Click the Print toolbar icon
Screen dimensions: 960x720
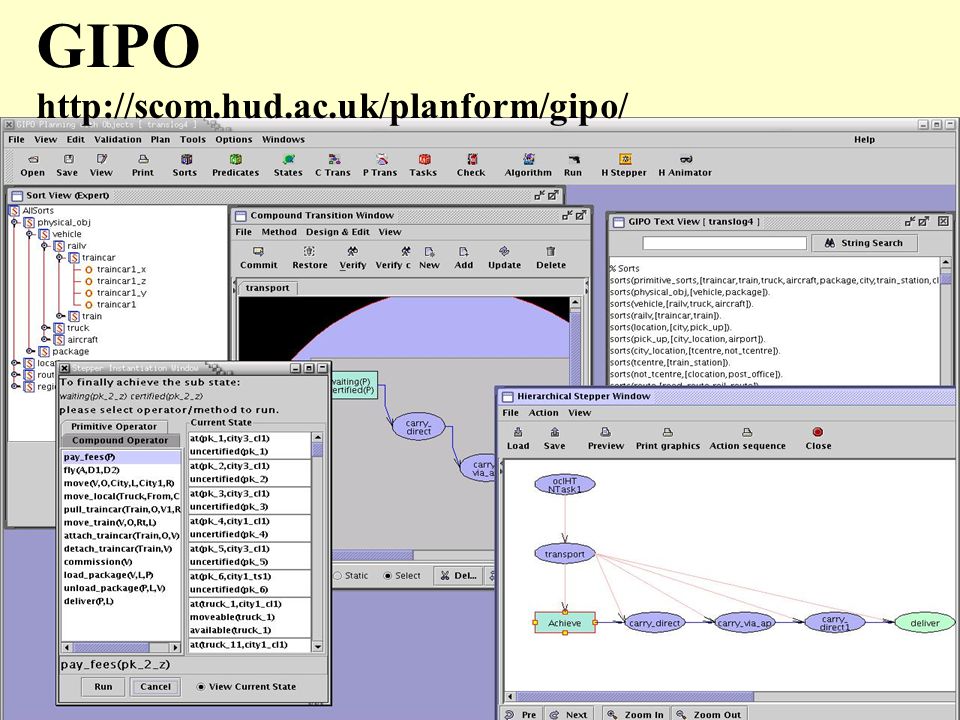coord(143,165)
